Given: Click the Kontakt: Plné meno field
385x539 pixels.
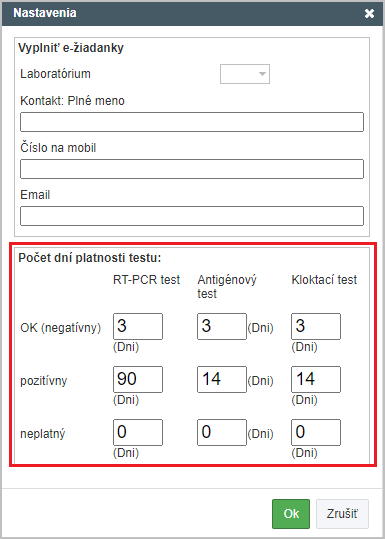Looking at the screenshot, I should click(192, 122).
